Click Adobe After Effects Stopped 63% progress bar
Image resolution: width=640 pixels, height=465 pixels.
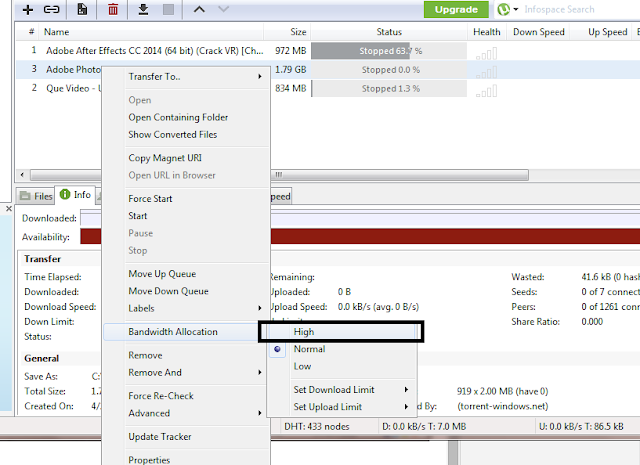tap(389, 51)
